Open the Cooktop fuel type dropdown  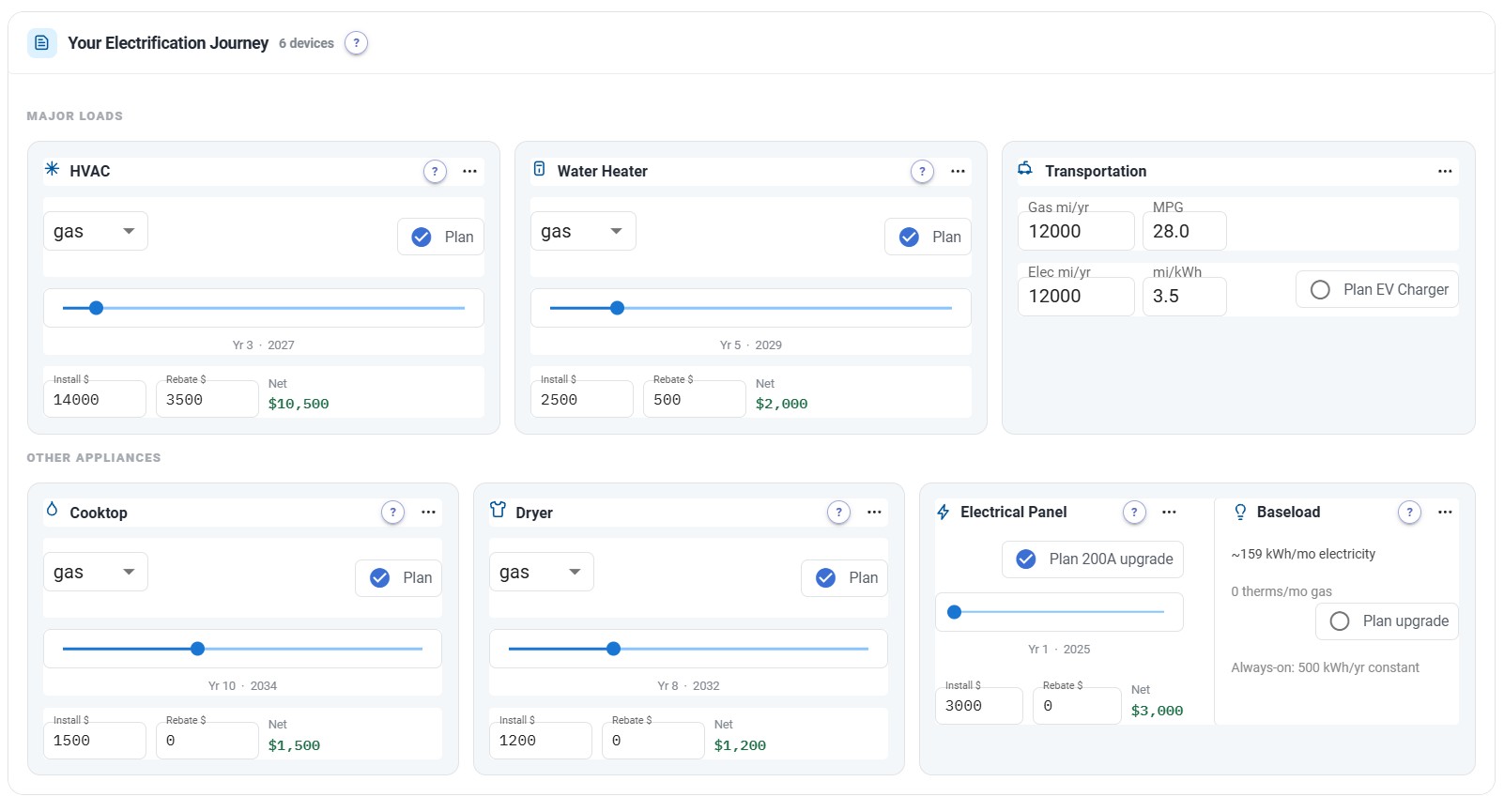point(96,572)
